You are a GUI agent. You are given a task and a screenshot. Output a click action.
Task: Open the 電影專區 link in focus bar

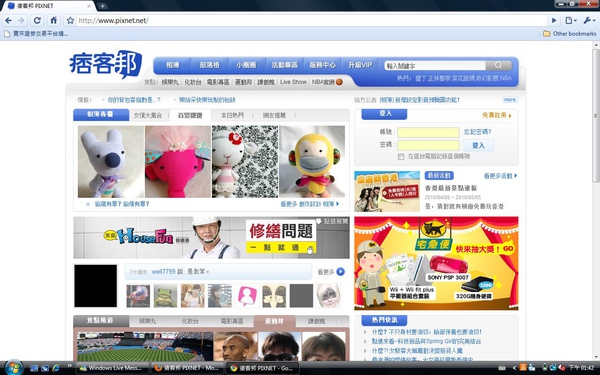(218, 82)
